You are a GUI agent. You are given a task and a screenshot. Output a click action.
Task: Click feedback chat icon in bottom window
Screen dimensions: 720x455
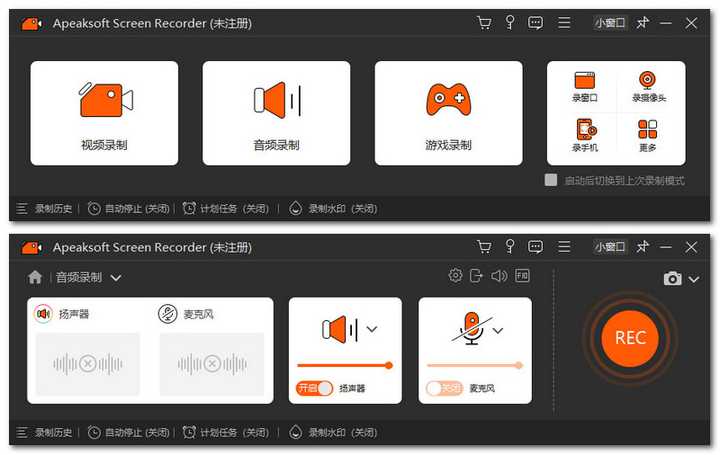coord(535,247)
